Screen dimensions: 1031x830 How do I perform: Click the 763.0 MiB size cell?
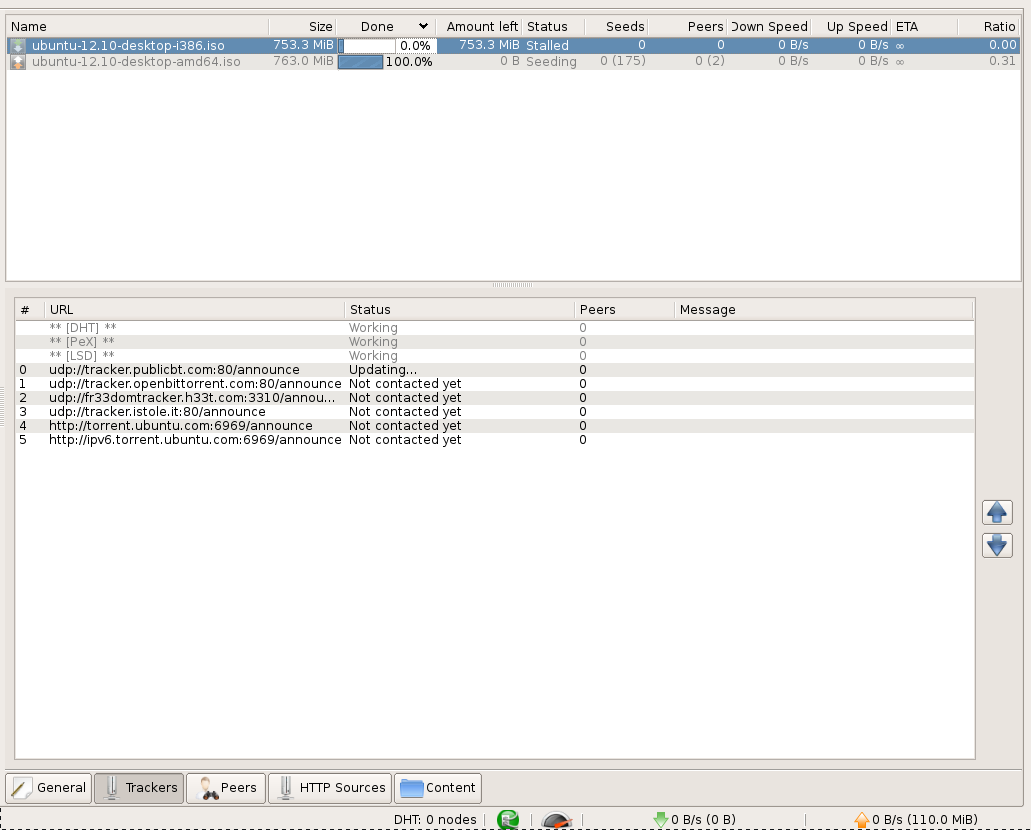click(x=303, y=61)
